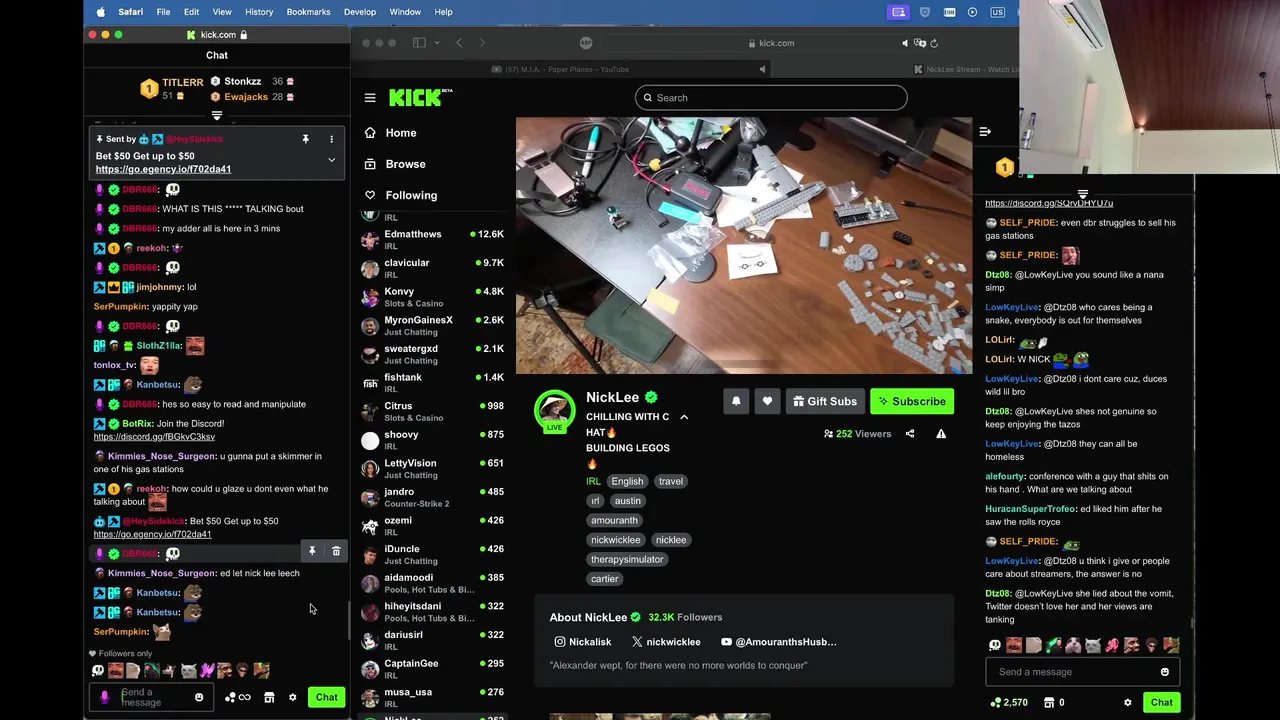The image size is (1280, 720).
Task: Expand leaderboard arrow in popout chat
Action: click(x=217, y=116)
